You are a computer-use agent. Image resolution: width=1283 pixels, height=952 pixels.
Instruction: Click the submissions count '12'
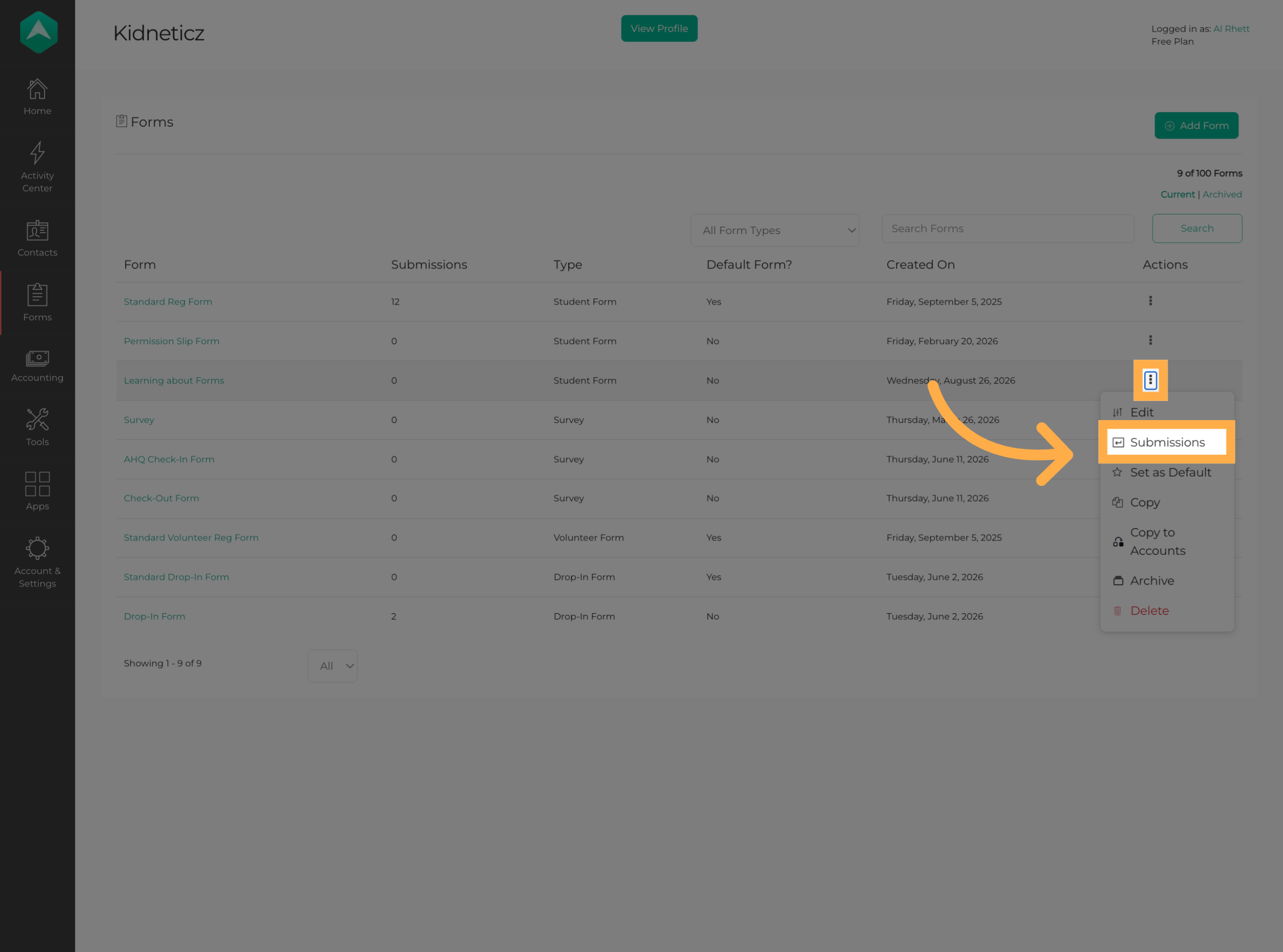(395, 302)
